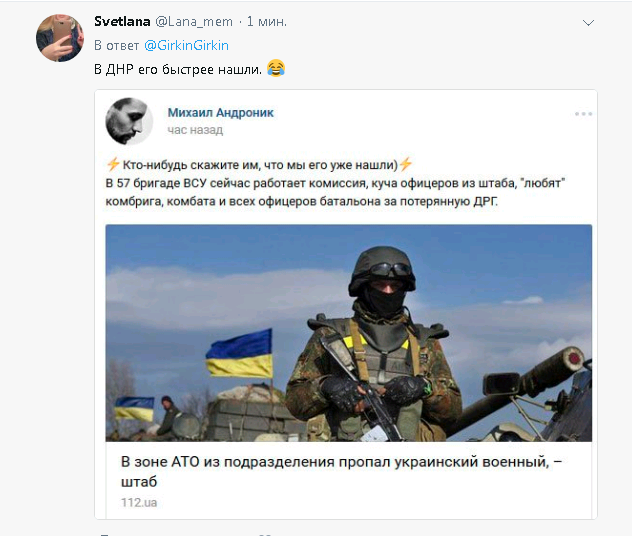
Task: Open article headline 'В зоне АТО...'
Action: 341,471
